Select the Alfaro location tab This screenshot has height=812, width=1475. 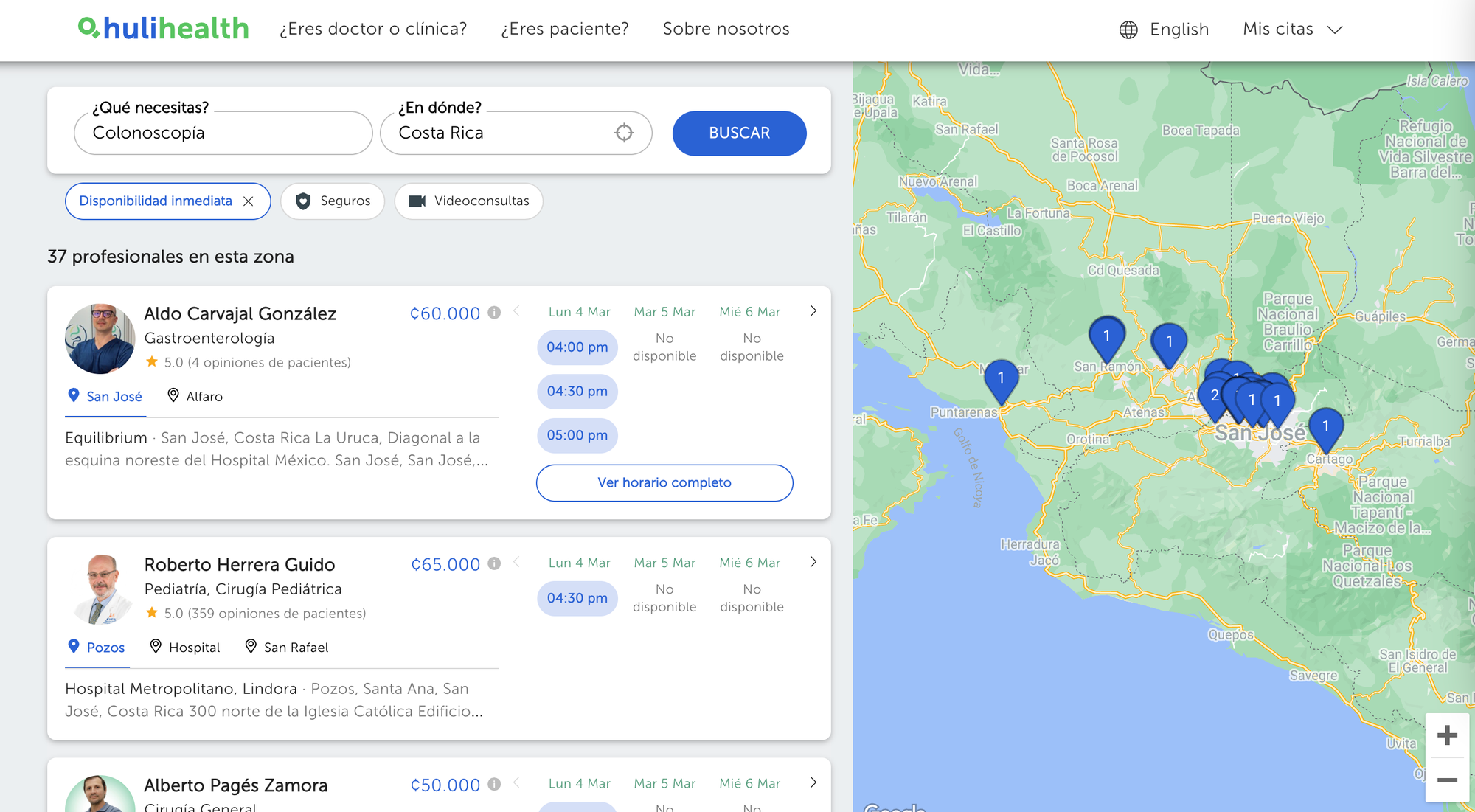195,396
